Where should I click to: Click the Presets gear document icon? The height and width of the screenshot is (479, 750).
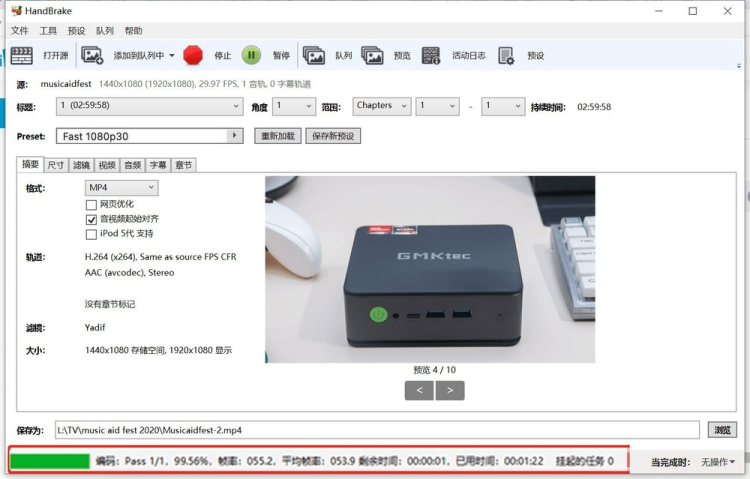click(506, 56)
